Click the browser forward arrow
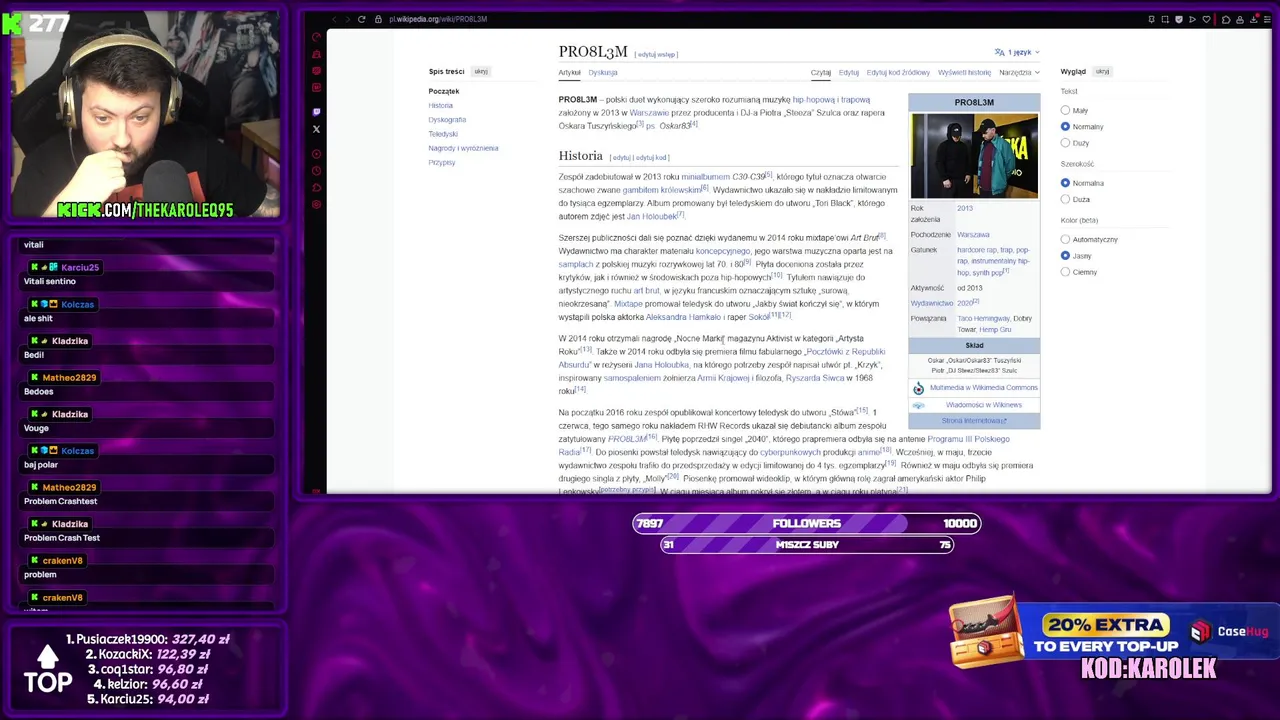 click(347, 19)
